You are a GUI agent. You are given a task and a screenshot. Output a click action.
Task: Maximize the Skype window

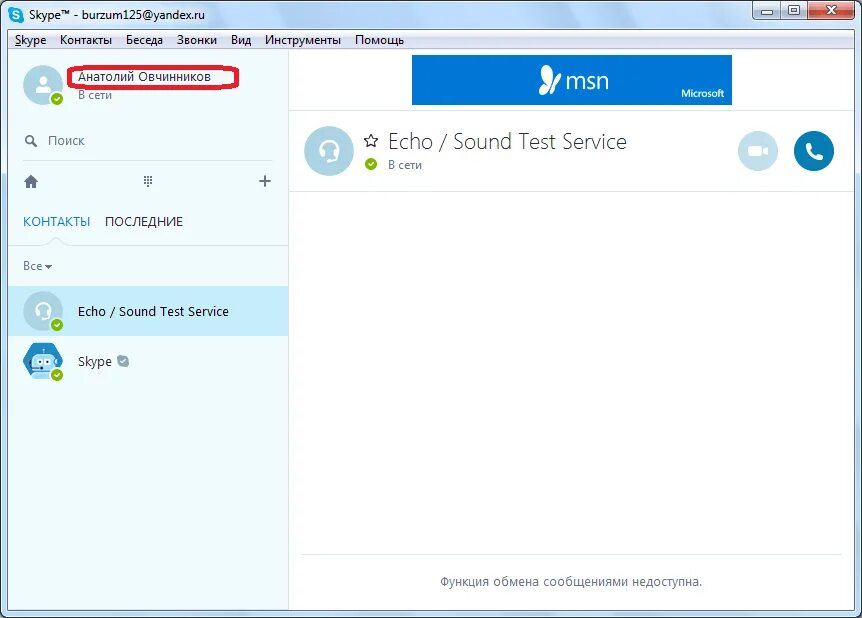click(x=794, y=11)
